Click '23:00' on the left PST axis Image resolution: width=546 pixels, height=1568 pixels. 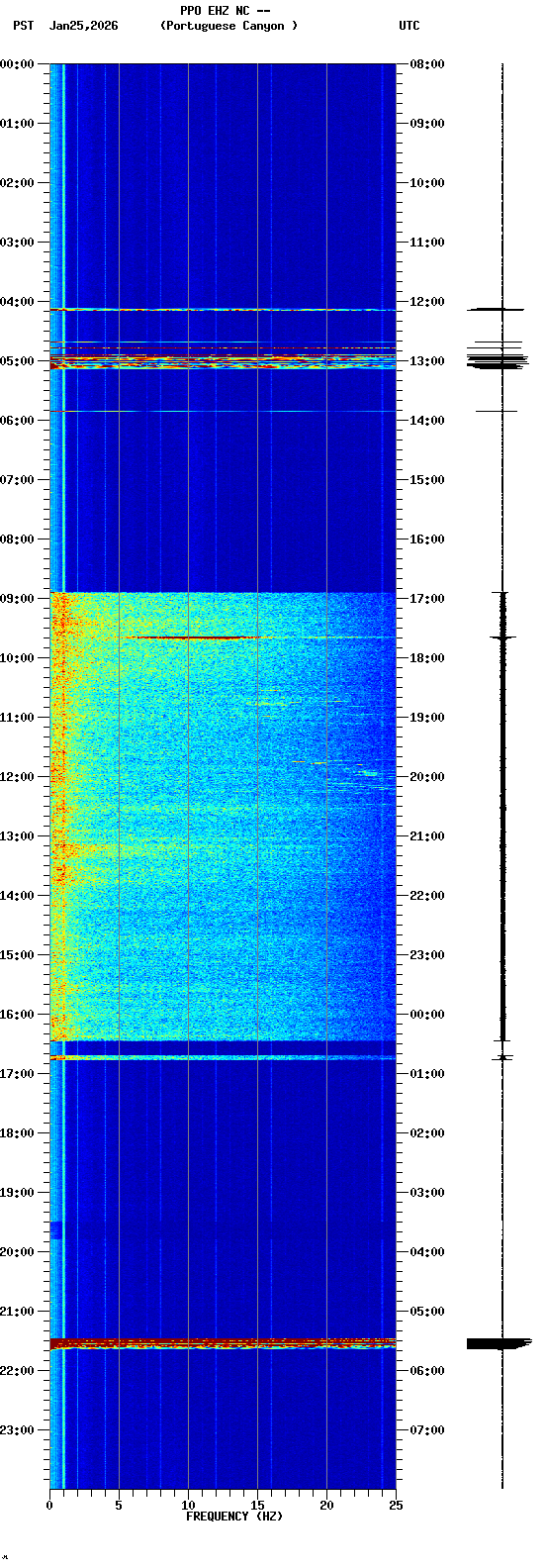18,1430
